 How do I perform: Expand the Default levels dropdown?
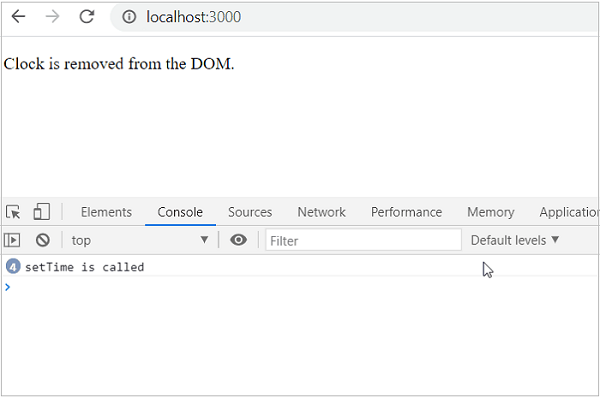pyautogui.click(x=515, y=240)
